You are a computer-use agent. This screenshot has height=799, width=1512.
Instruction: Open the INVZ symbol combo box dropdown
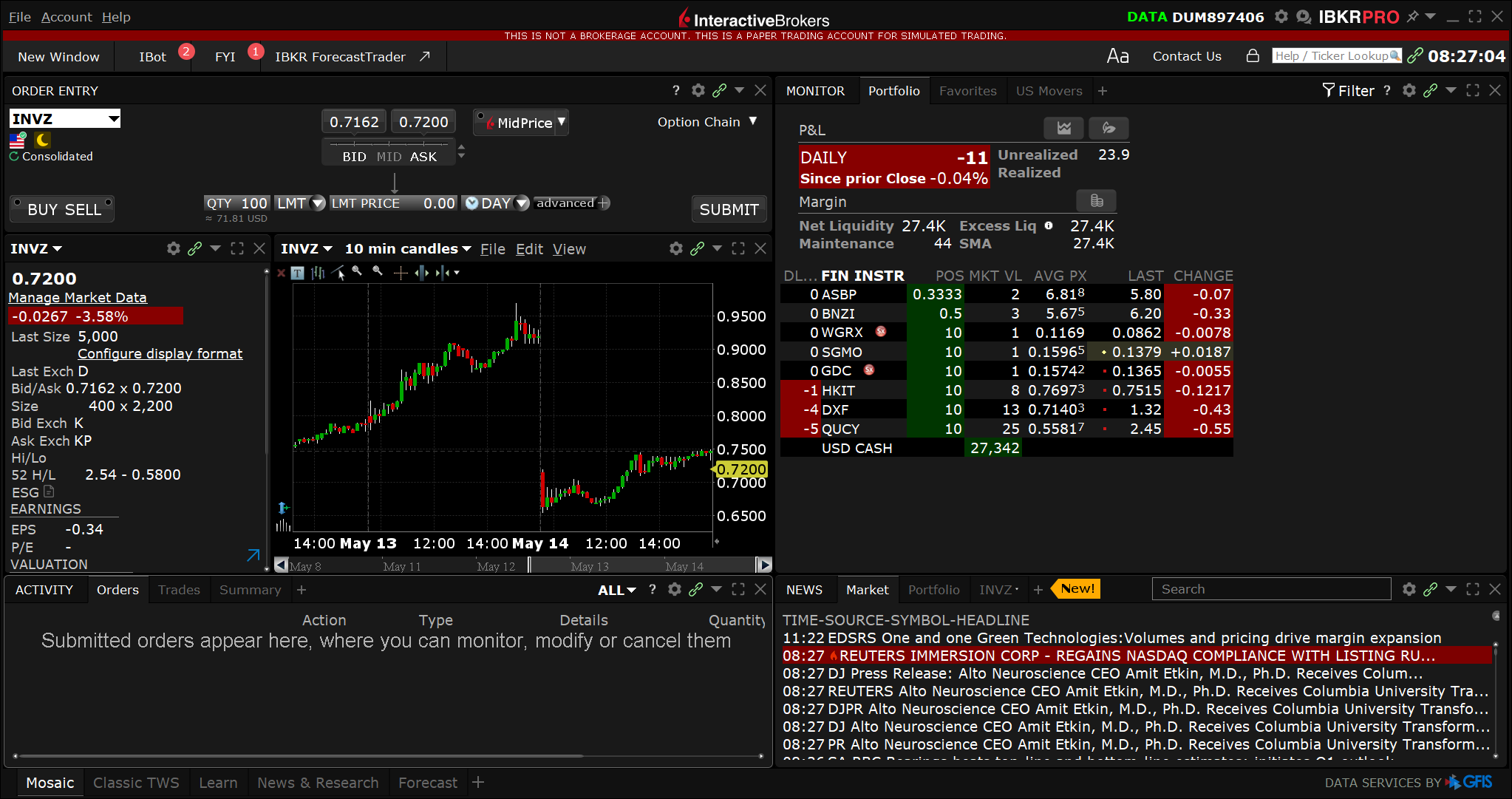point(114,119)
